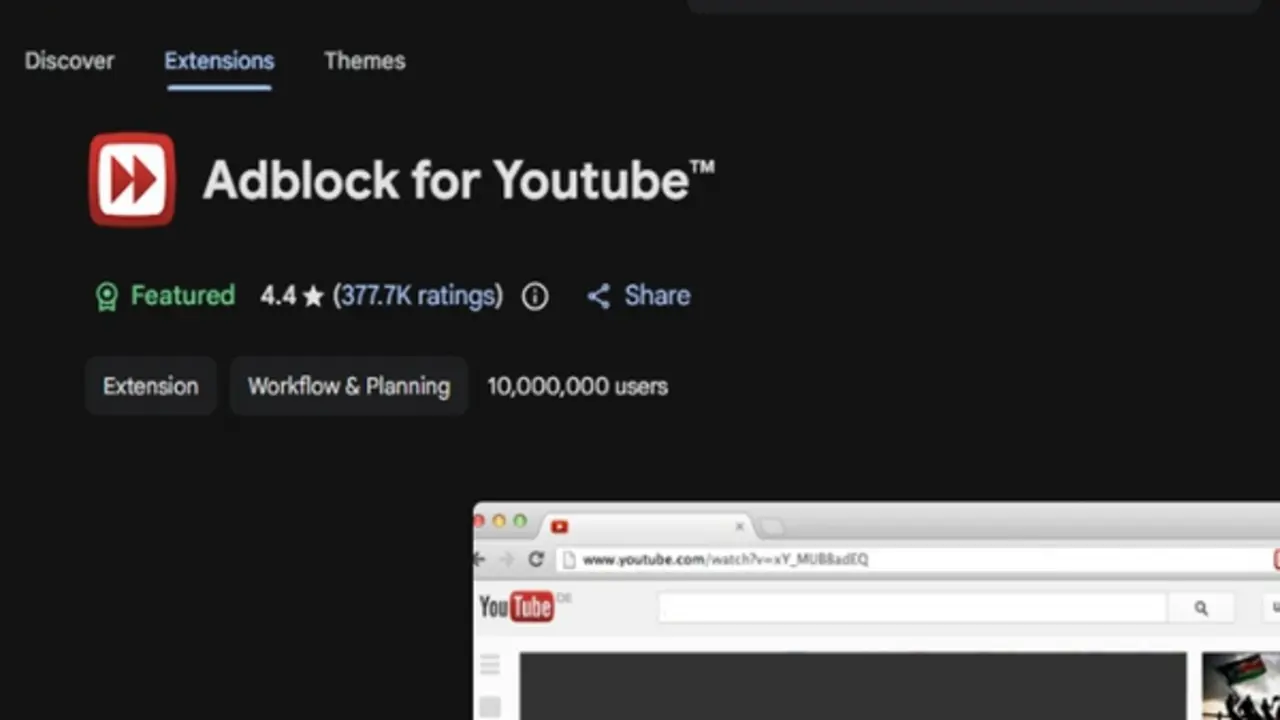
Task: Click the Adblock for Youtube extension logo
Action: point(132,180)
